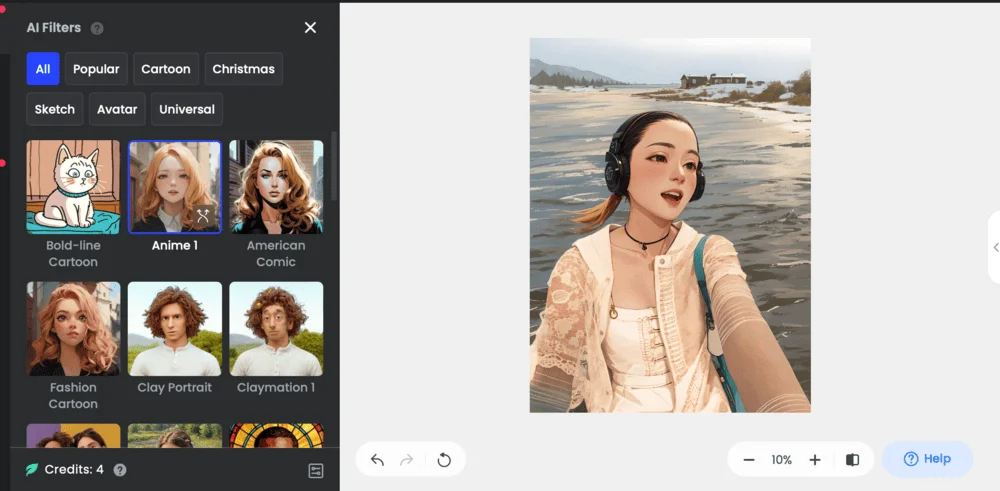Show the Christmas filters tab

pos(243,69)
